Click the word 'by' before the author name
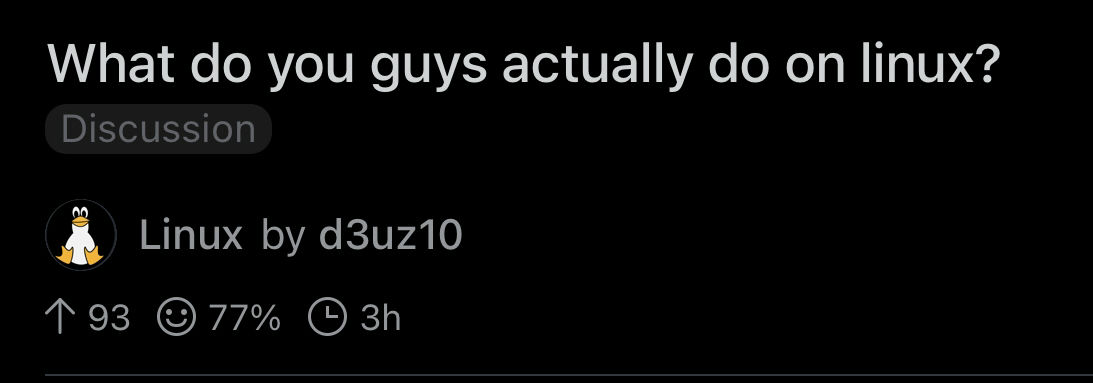 pyautogui.click(x=283, y=237)
